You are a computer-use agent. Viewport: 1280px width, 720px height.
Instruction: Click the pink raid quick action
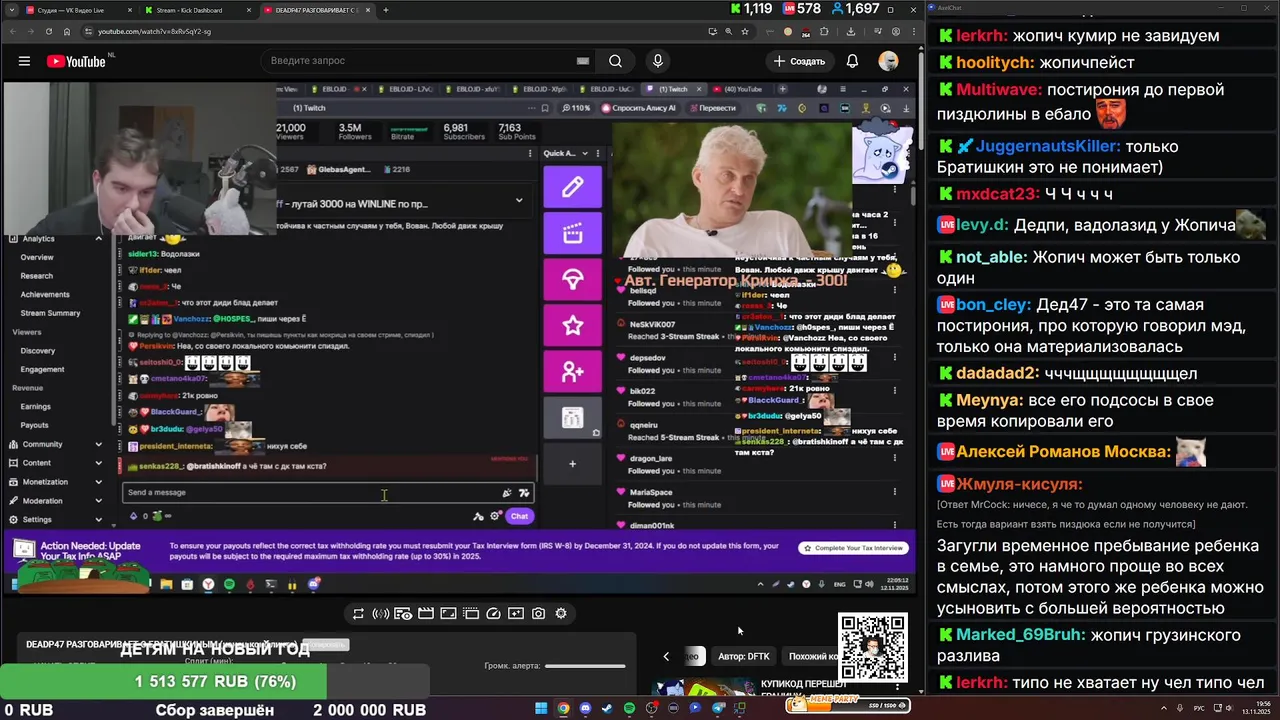click(x=572, y=279)
